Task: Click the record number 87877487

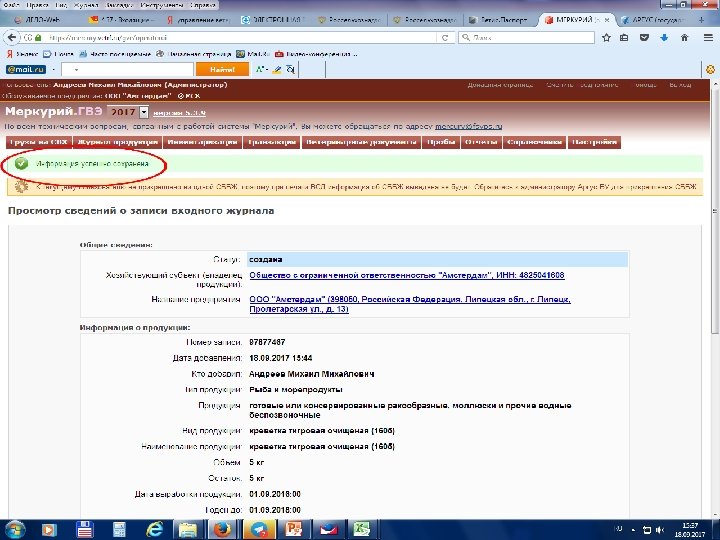Action: [267, 342]
